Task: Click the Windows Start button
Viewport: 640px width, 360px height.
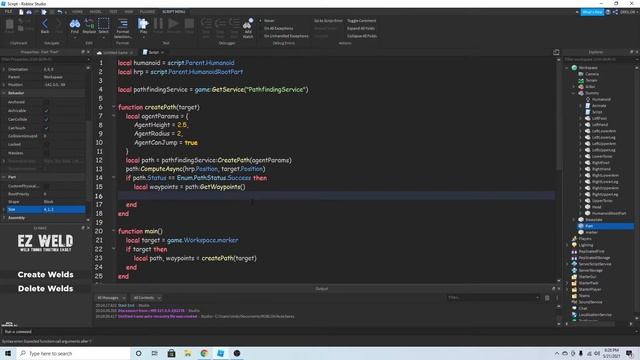Action: pos(8,353)
